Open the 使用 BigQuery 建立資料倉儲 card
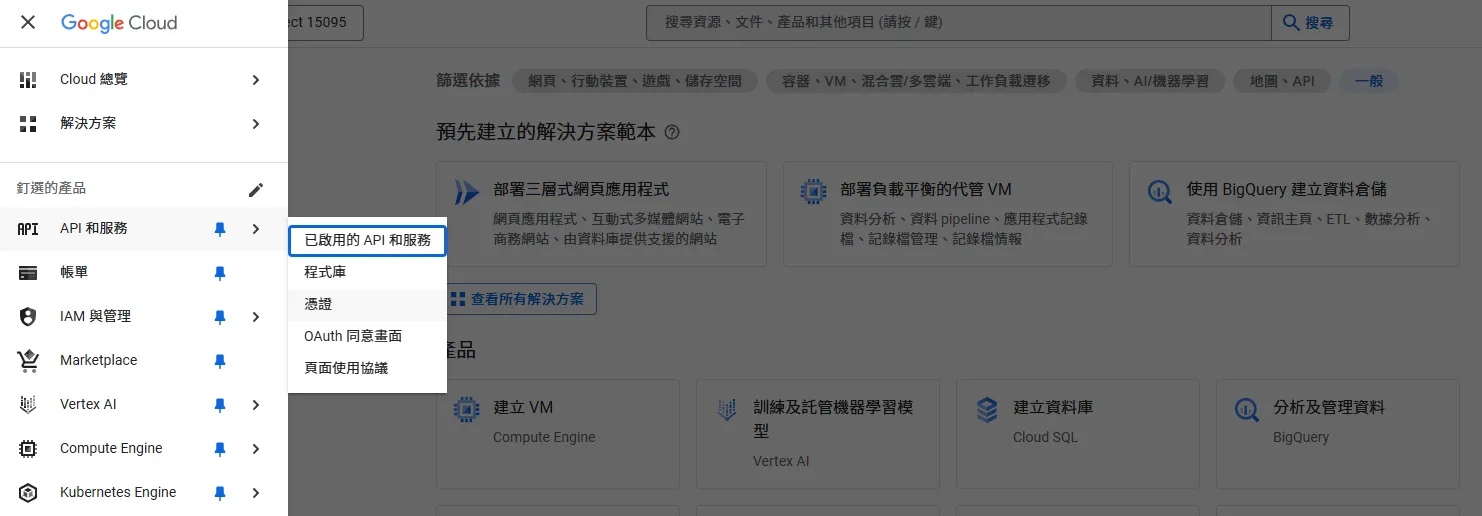 point(1294,214)
